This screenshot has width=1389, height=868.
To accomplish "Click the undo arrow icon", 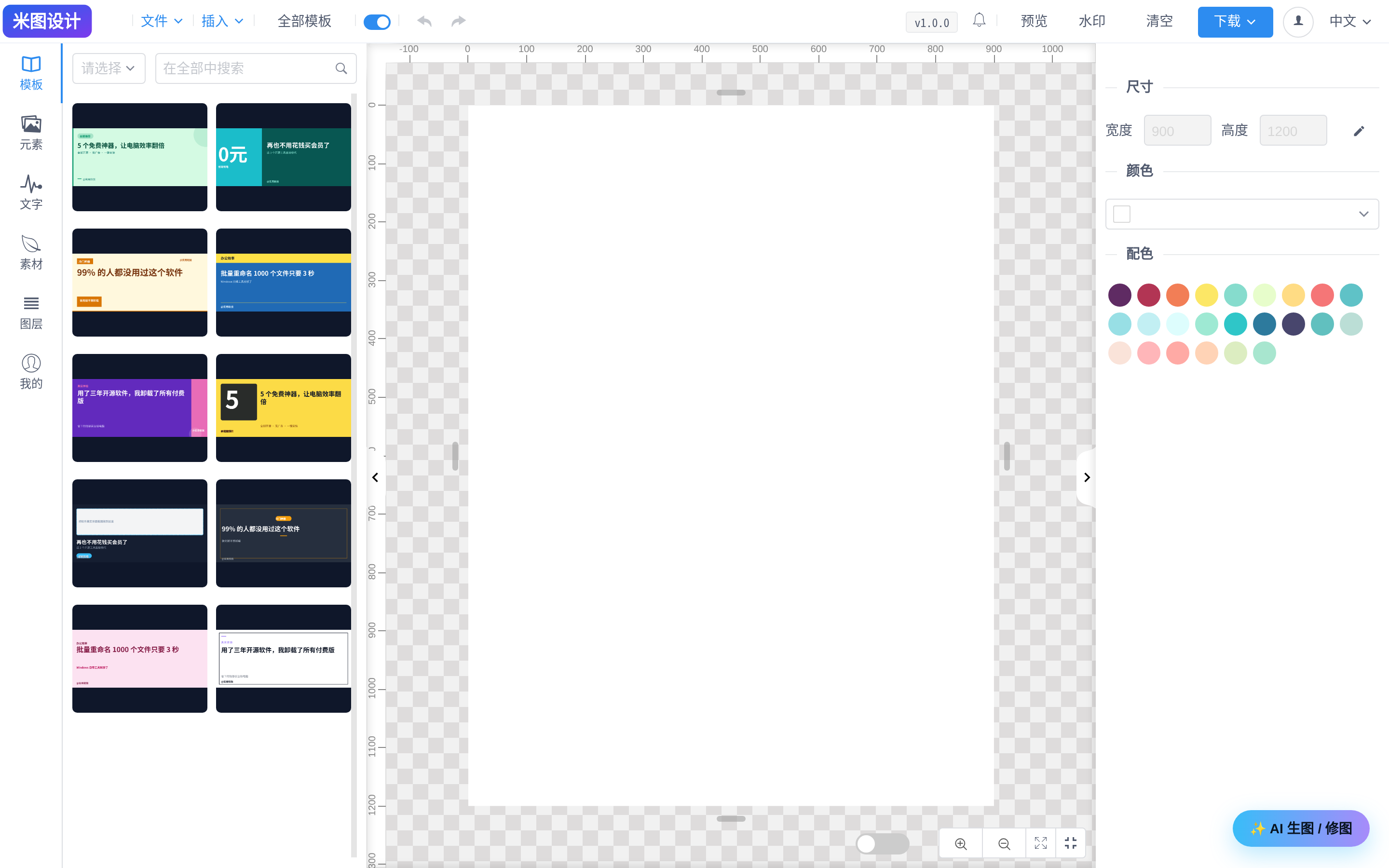I will (424, 21).
